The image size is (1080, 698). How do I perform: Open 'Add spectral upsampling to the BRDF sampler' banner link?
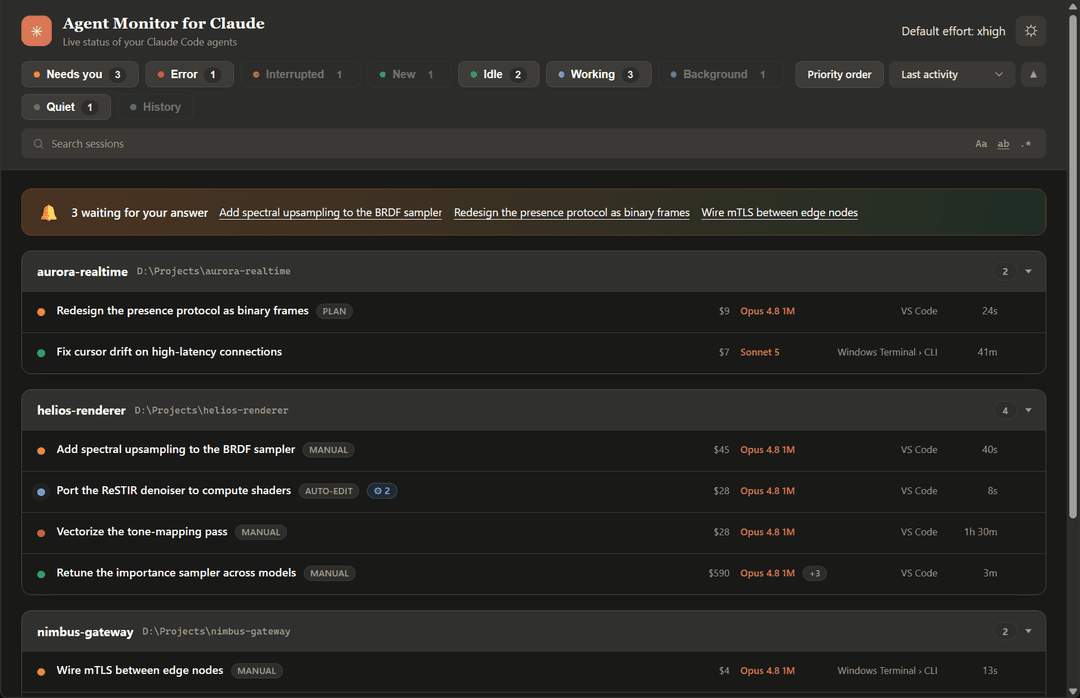(331, 213)
